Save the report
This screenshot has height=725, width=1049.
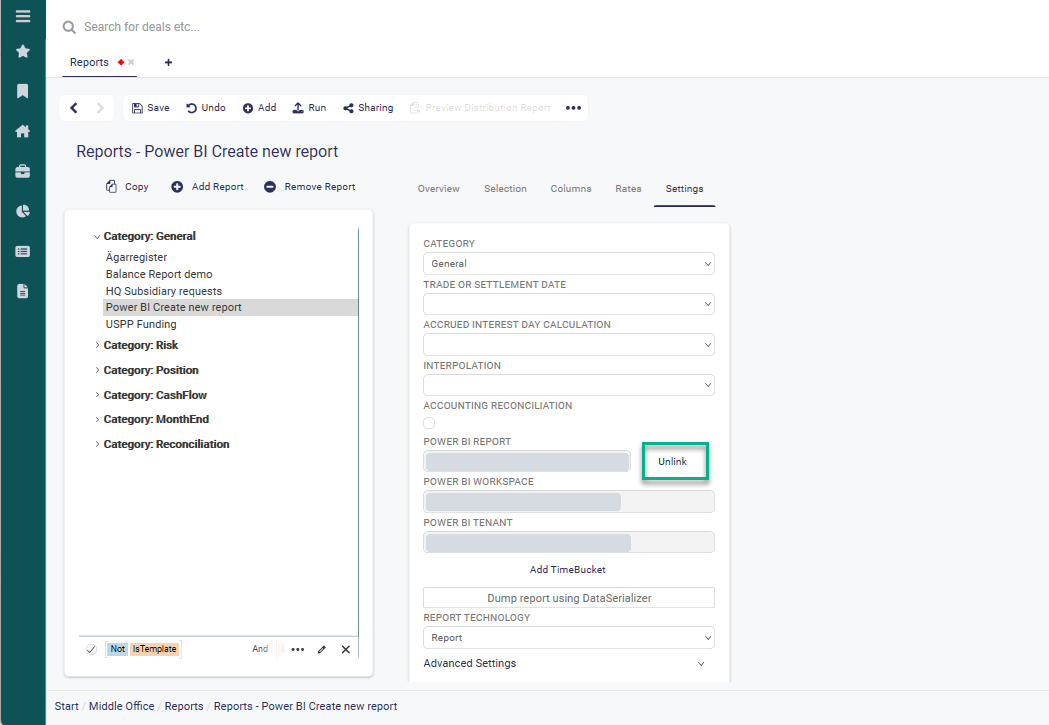click(x=151, y=108)
